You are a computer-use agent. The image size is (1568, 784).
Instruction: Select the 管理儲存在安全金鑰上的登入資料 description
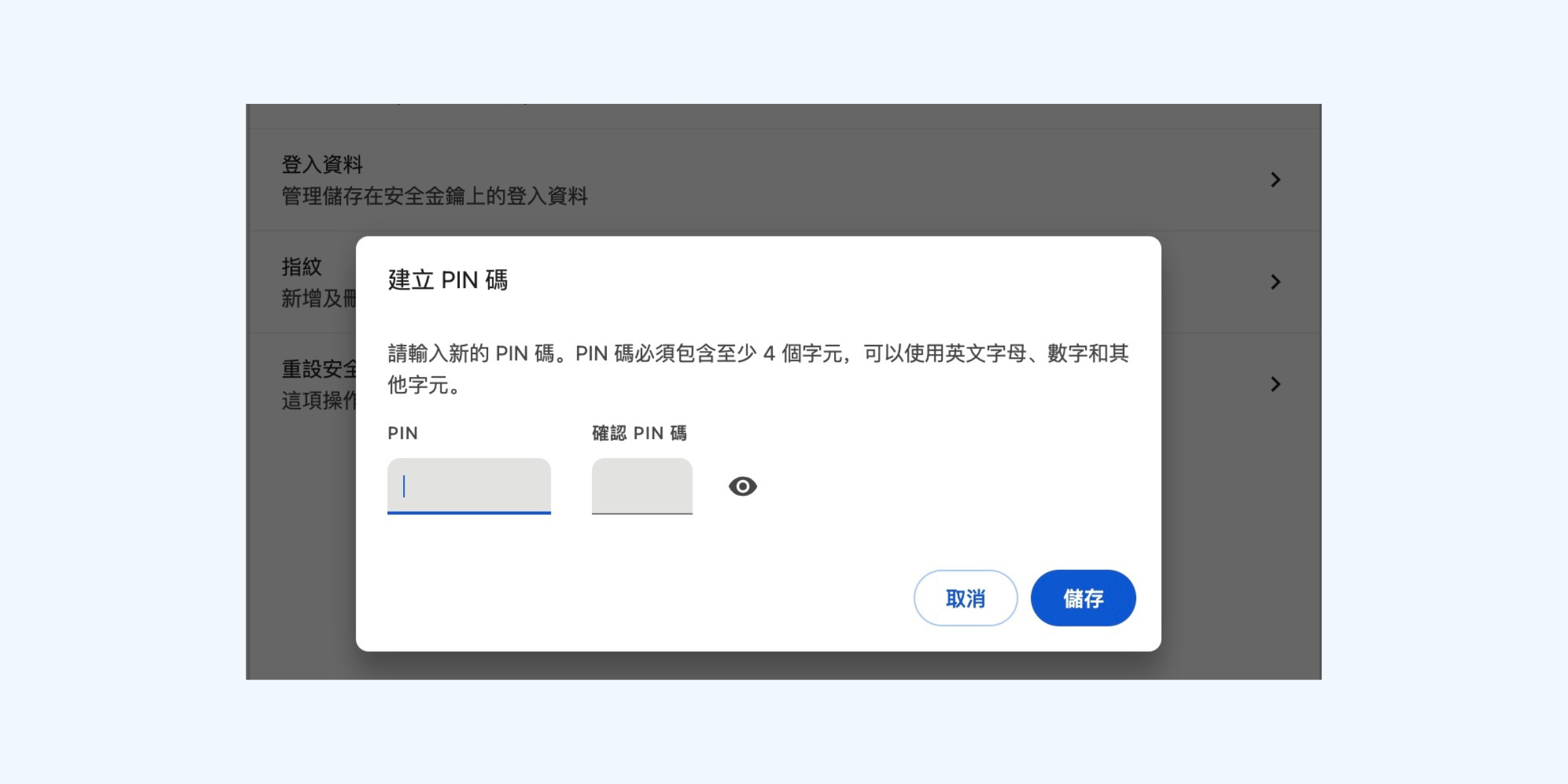point(434,196)
